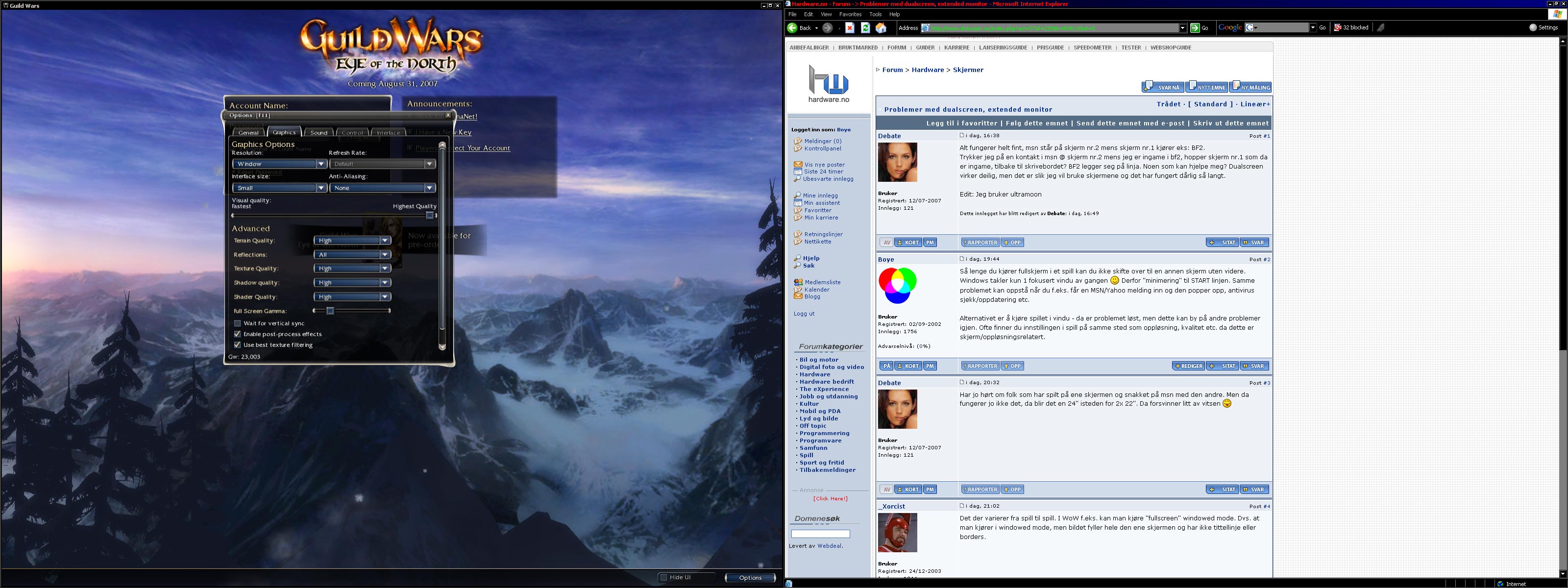Click the Google toolbar highlighter pen icon
This screenshot has width=1568, height=588.
[x=1381, y=27]
